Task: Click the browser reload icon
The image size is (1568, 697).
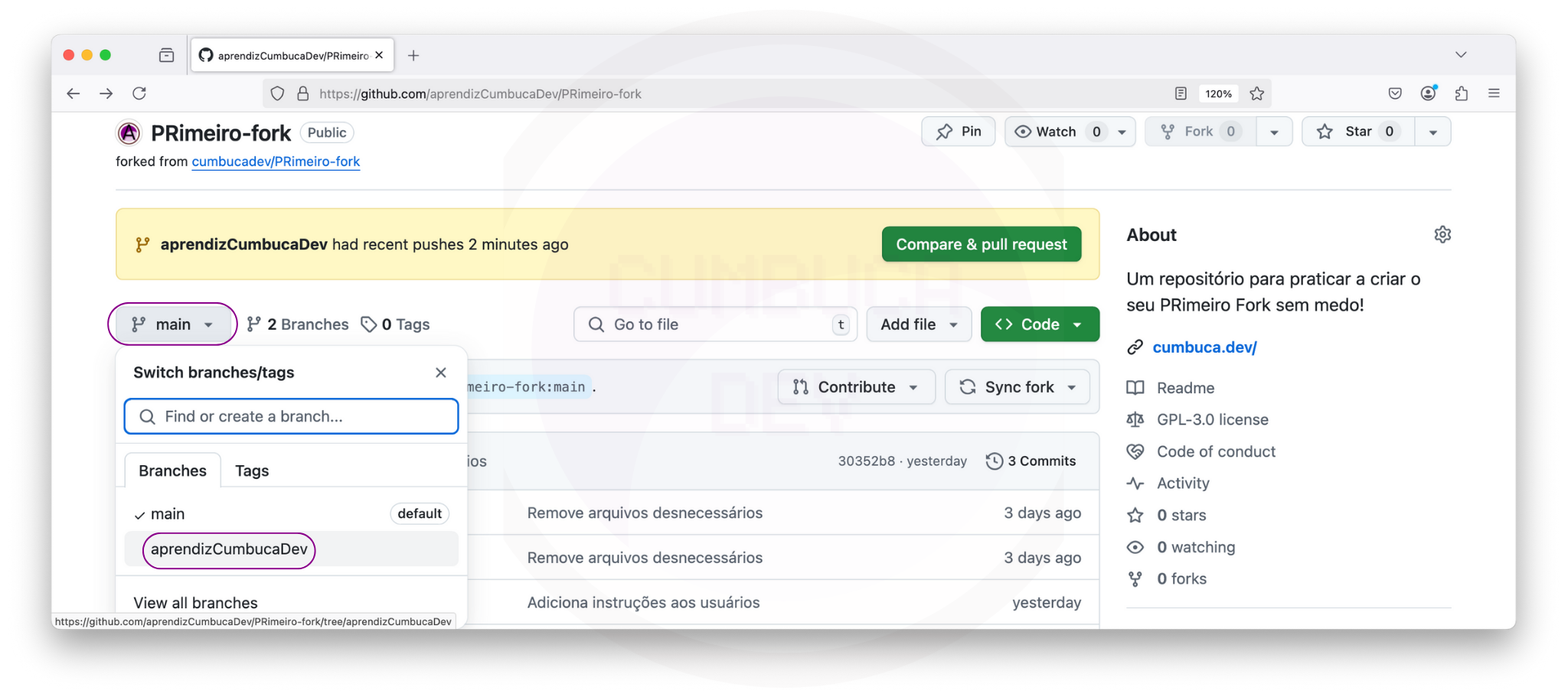Action: point(139,93)
